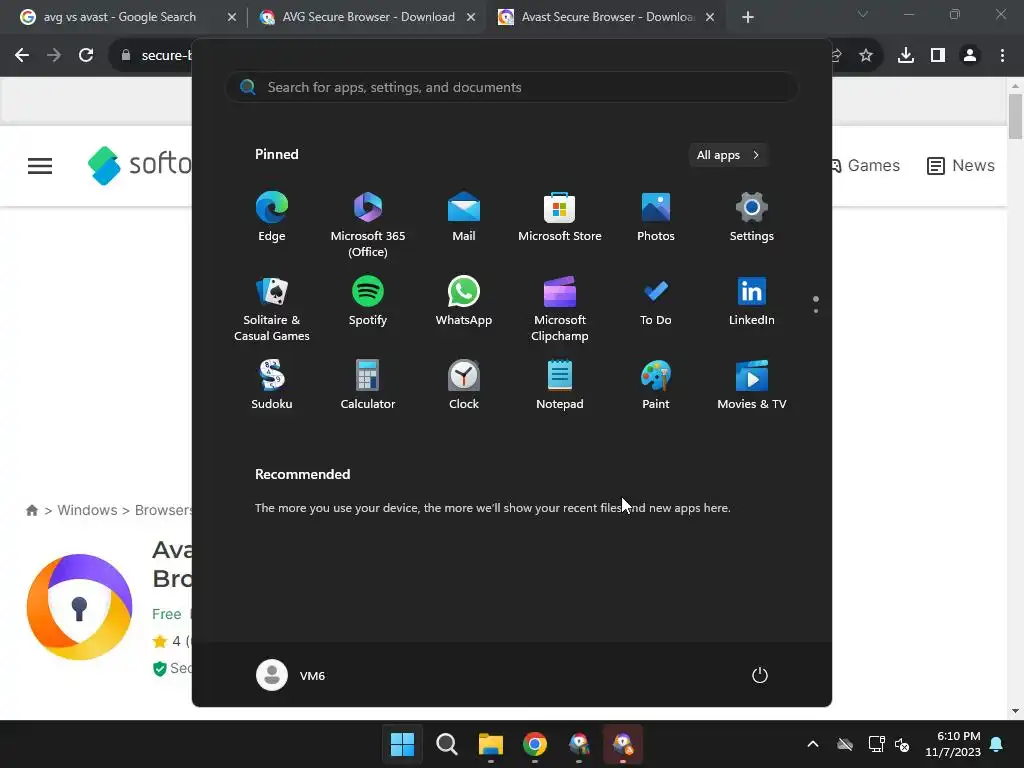The image size is (1024, 768).
Task: Click the Start menu search box
Action: pos(512,87)
